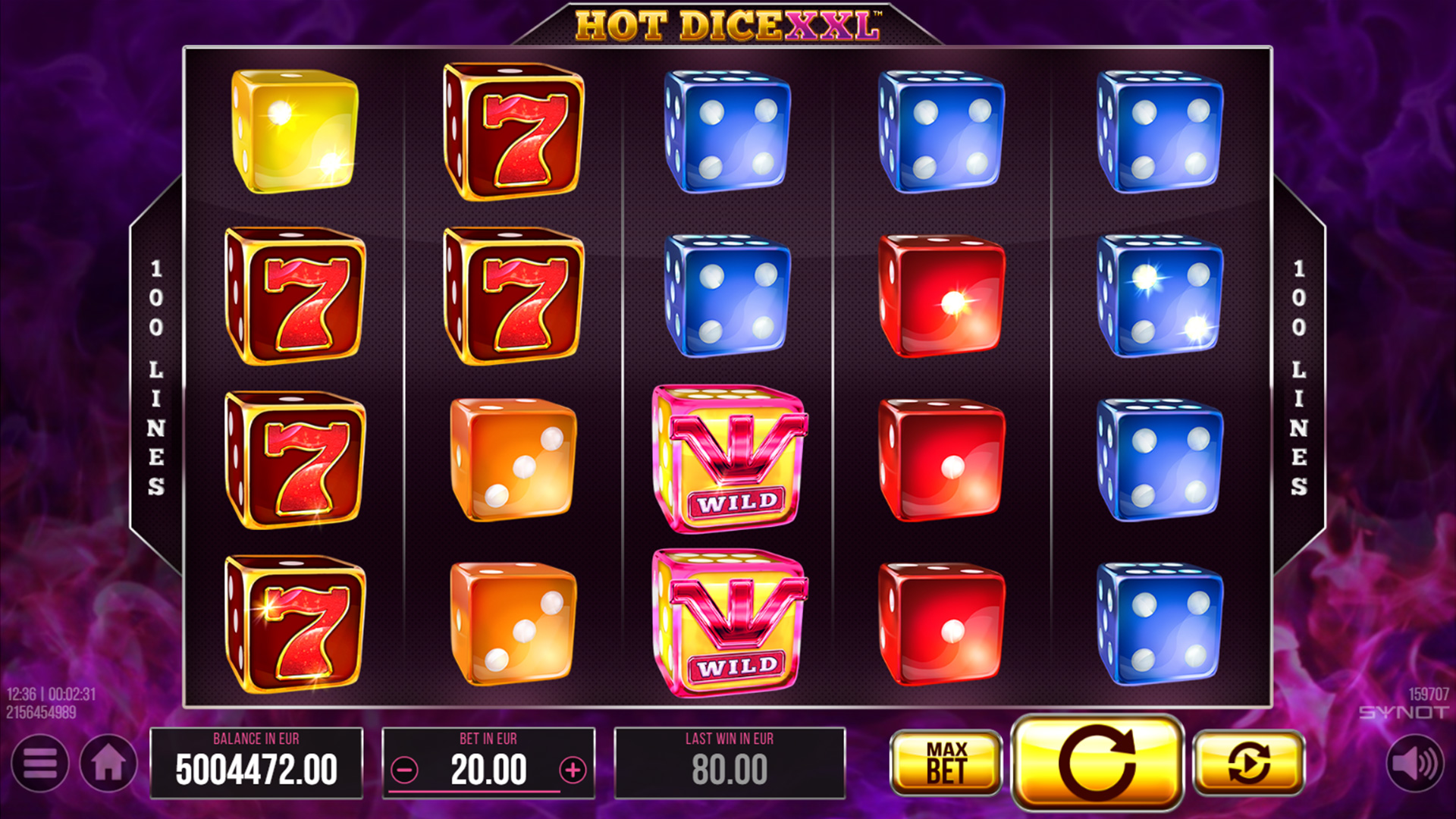Viewport: 1456px width, 819px height.
Task: Click the Synot provider logo
Action: (1403, 713)
